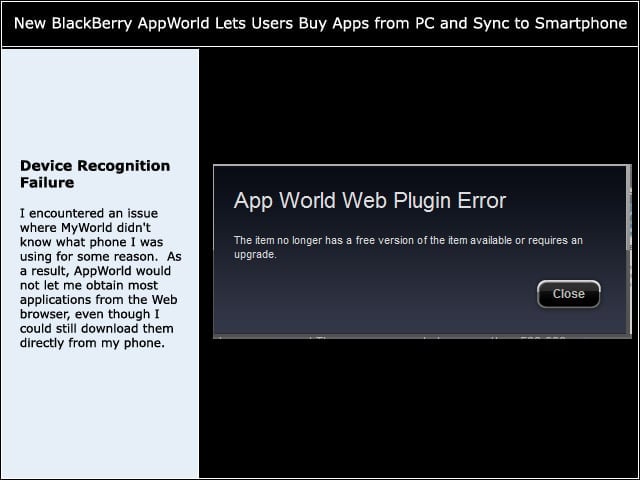The image size is (640, 480).
Task: Click the 'Device Recognition Failure' heading
Action: coord(95,174)
